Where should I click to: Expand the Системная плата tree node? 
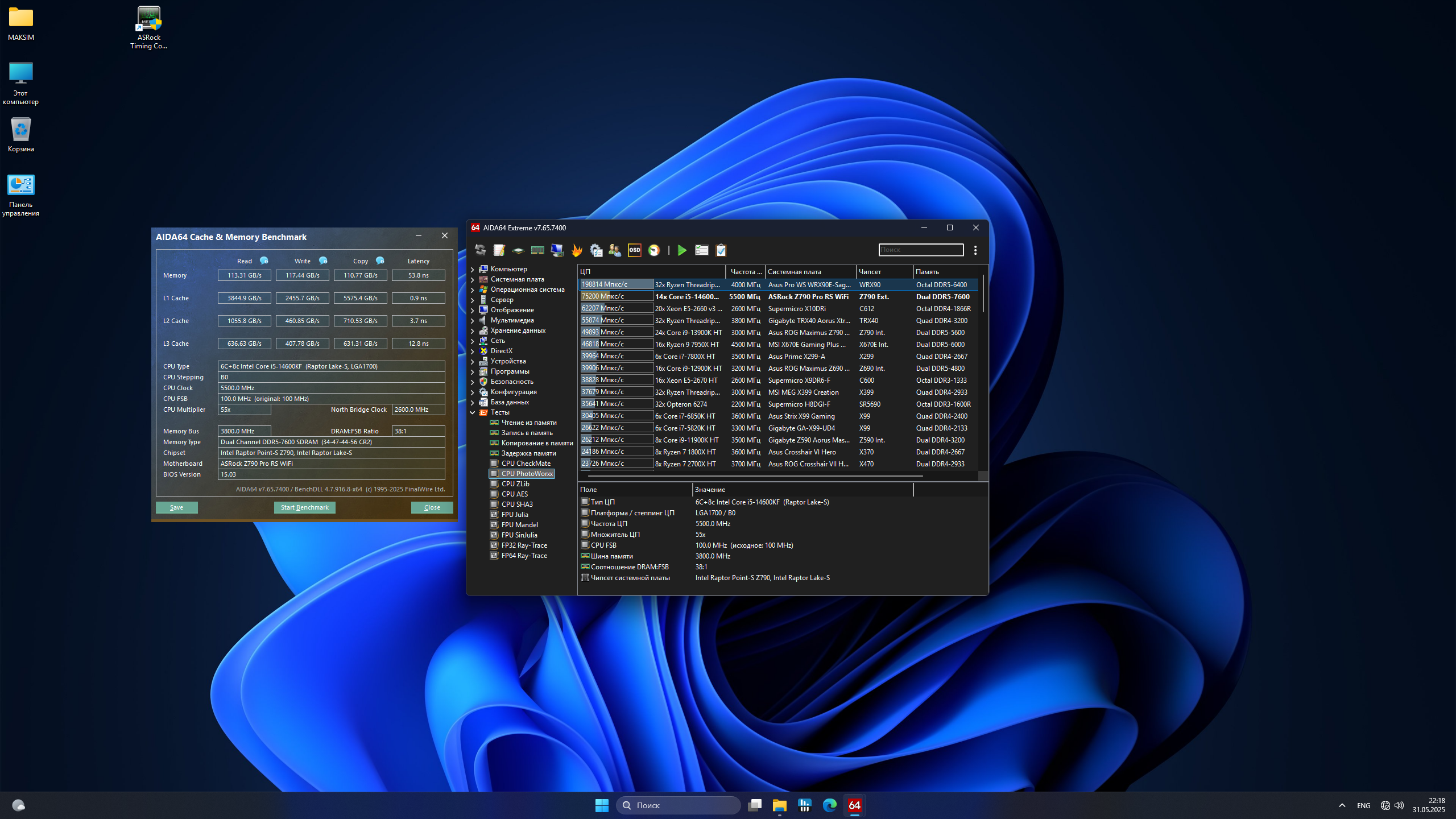coord(473,279)
